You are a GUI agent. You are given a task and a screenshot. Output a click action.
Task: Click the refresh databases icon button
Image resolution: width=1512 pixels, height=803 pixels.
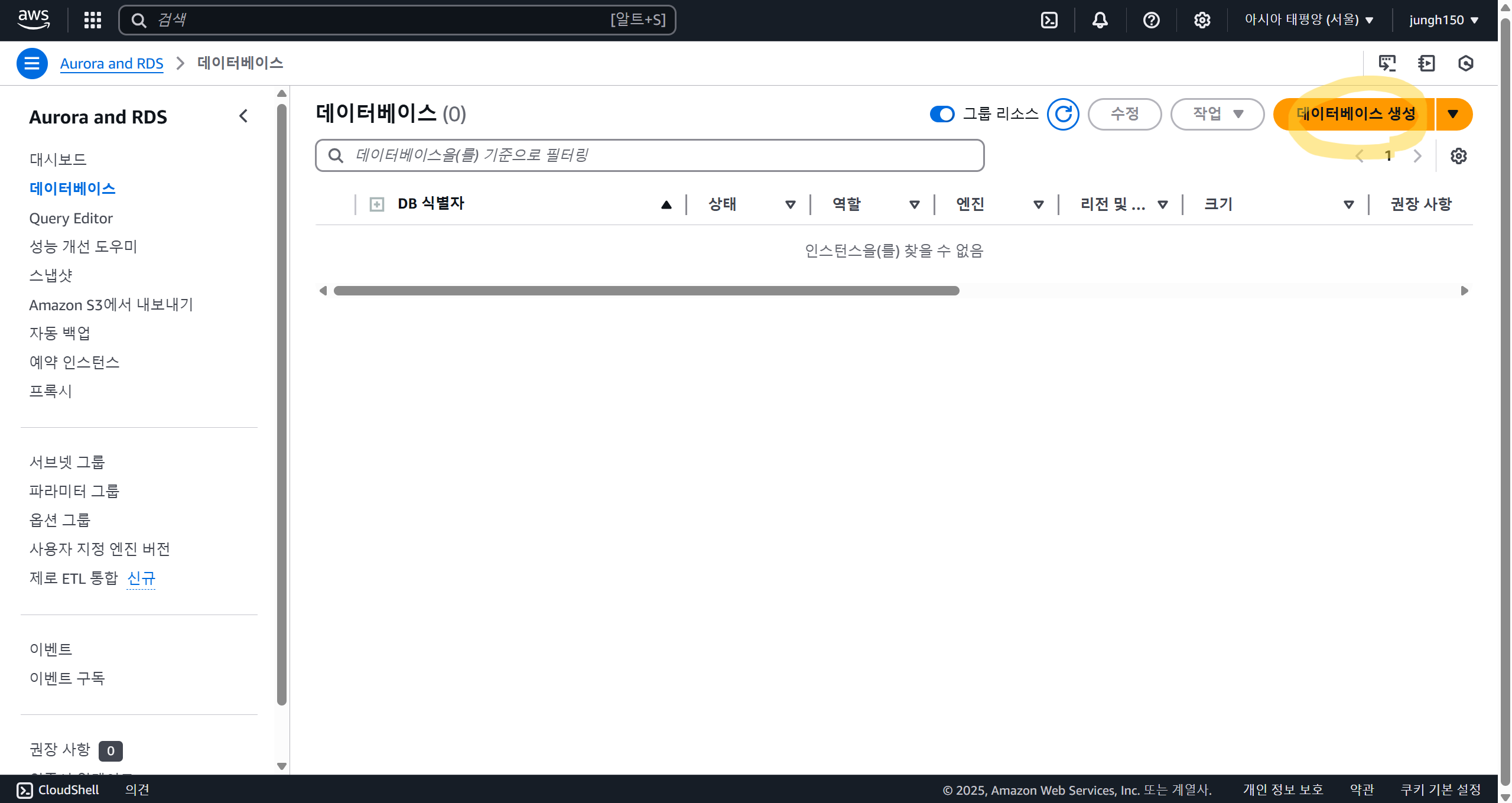pos(1063,114)
